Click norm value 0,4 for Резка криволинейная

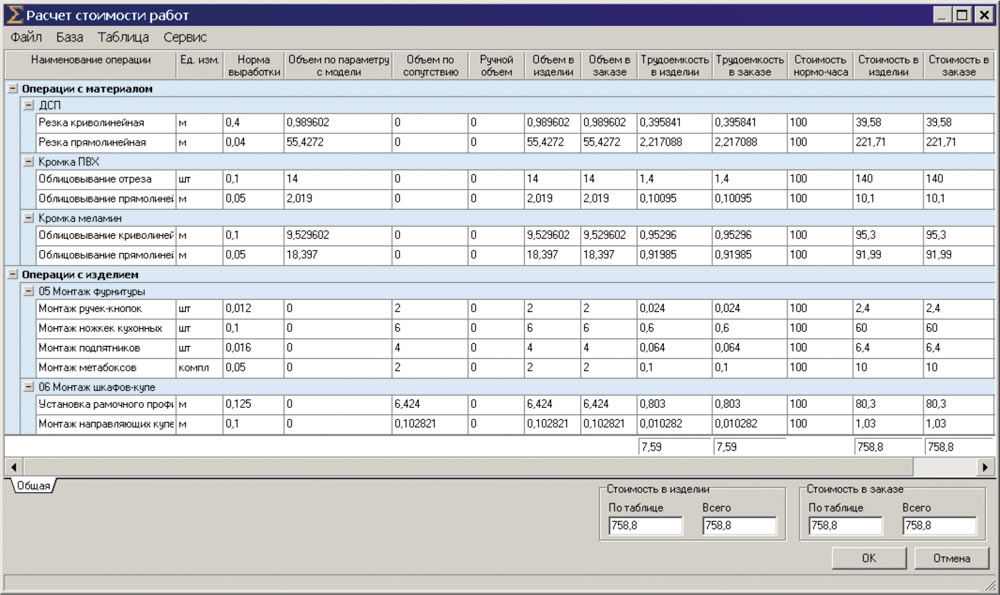click(253, 122)
